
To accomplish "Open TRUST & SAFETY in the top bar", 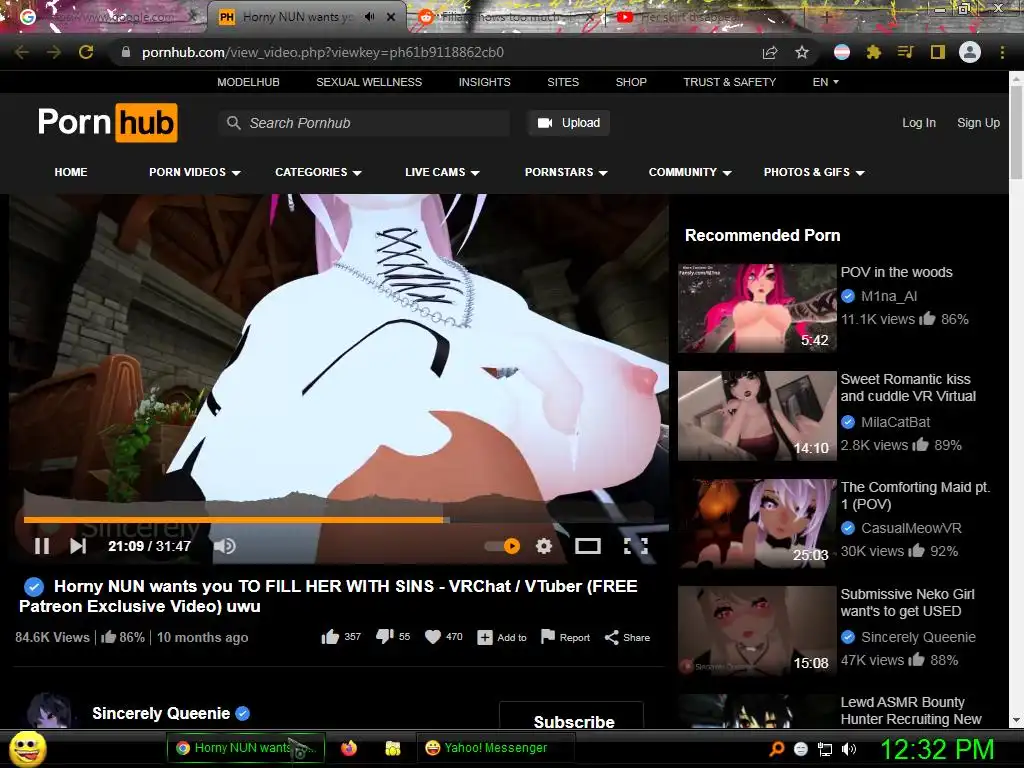I will [729, 82].
